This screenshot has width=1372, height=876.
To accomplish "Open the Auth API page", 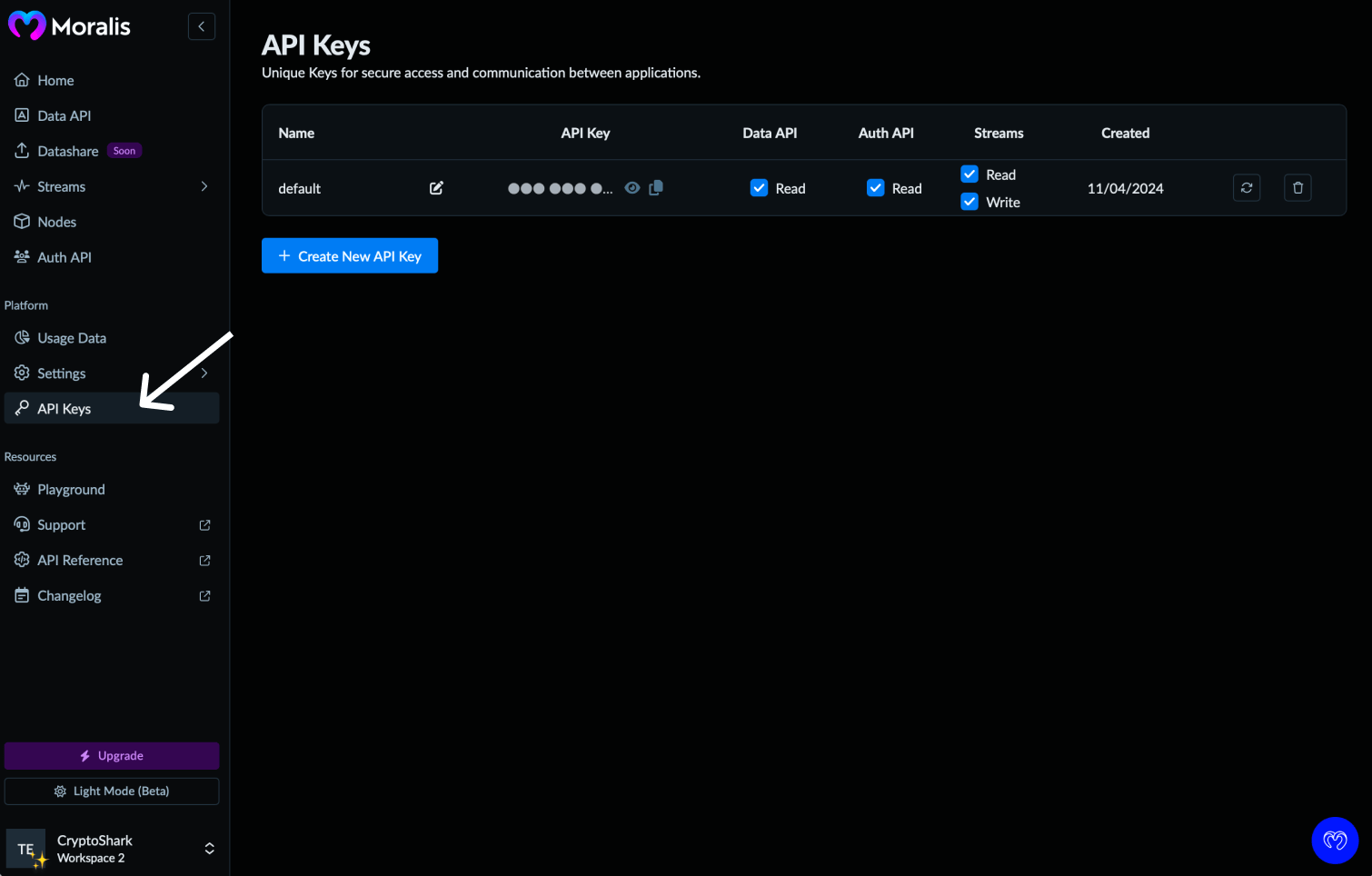I will click(64, 257).
